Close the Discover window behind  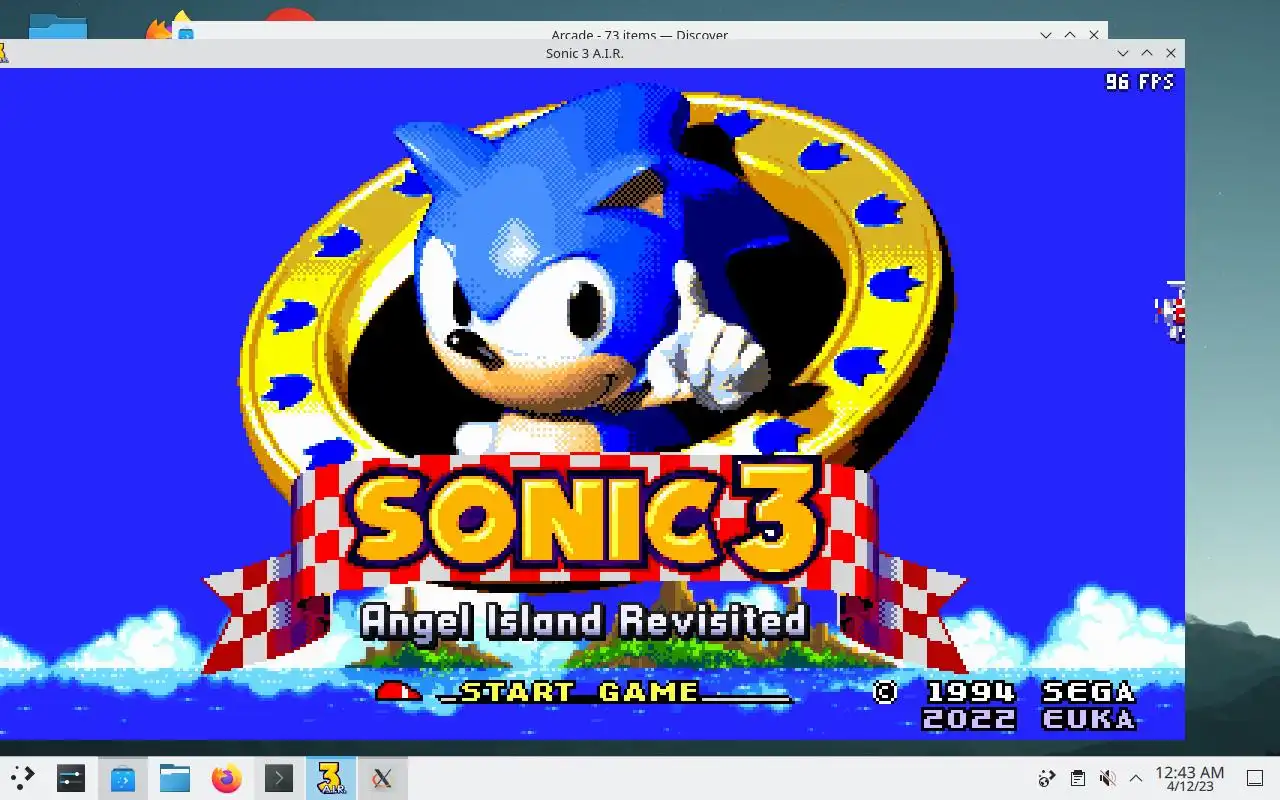1094,34
